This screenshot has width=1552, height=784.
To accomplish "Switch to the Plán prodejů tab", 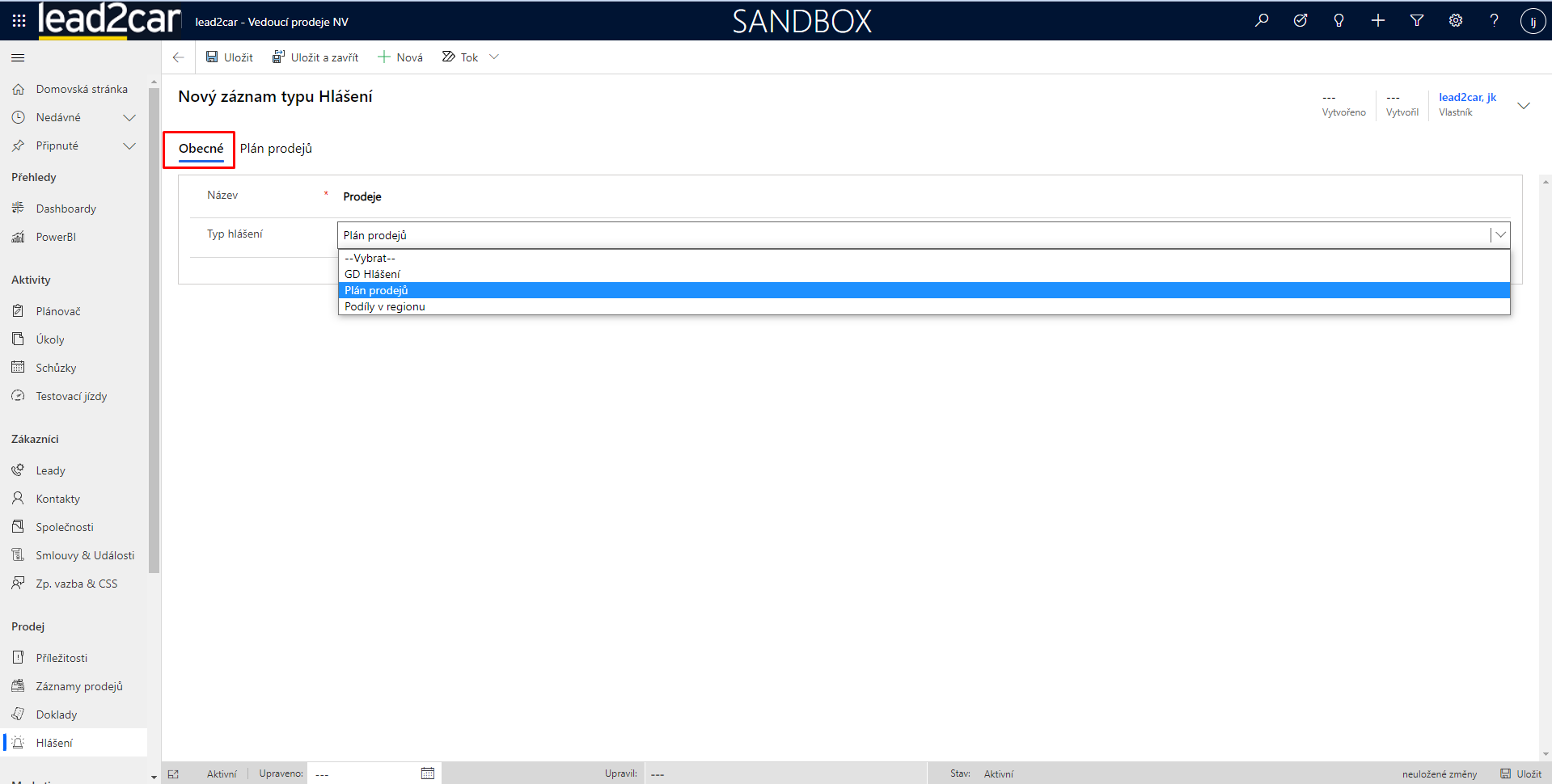I will click(x=276, y=149).
